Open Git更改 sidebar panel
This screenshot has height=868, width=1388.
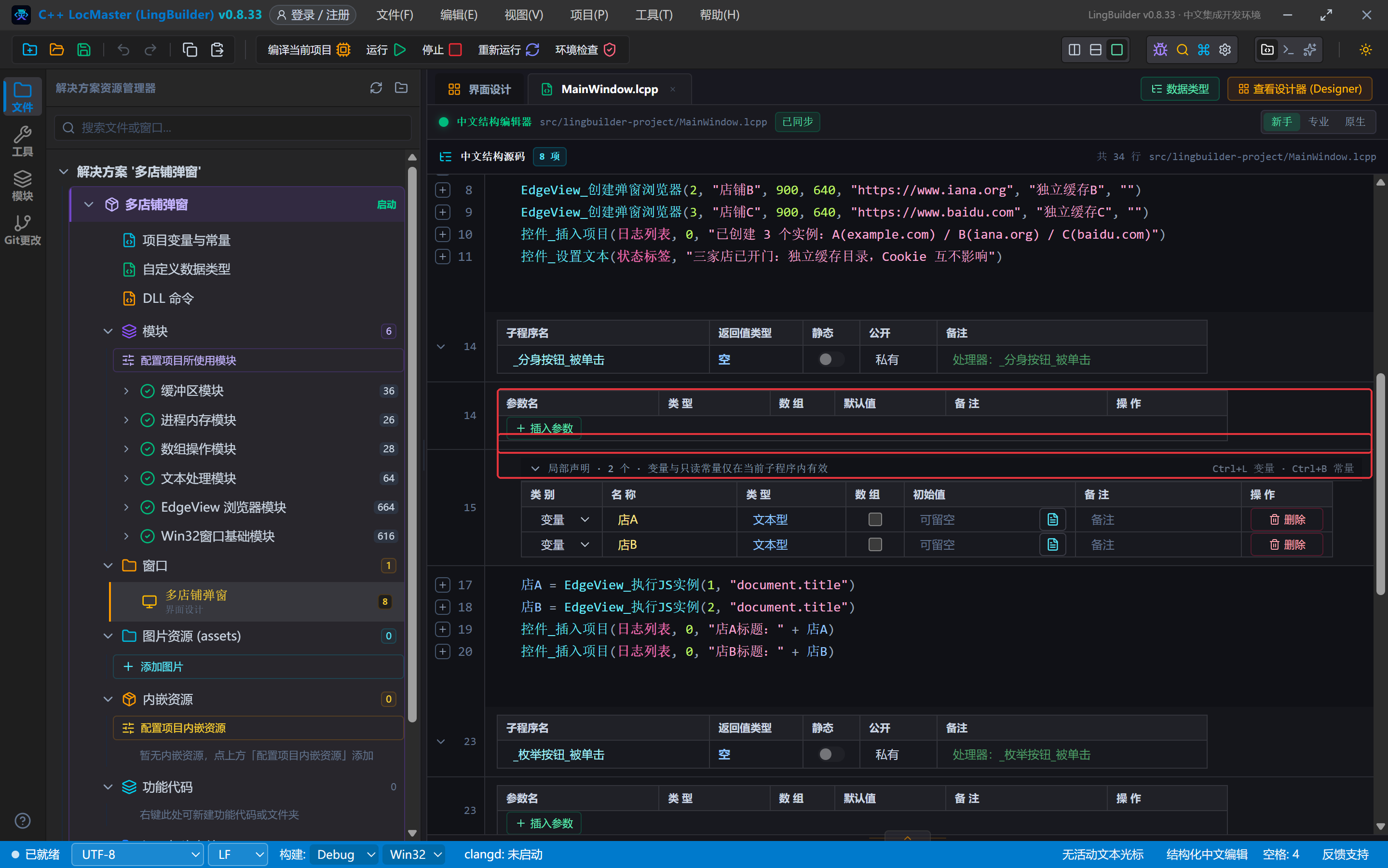coord(22,230)
